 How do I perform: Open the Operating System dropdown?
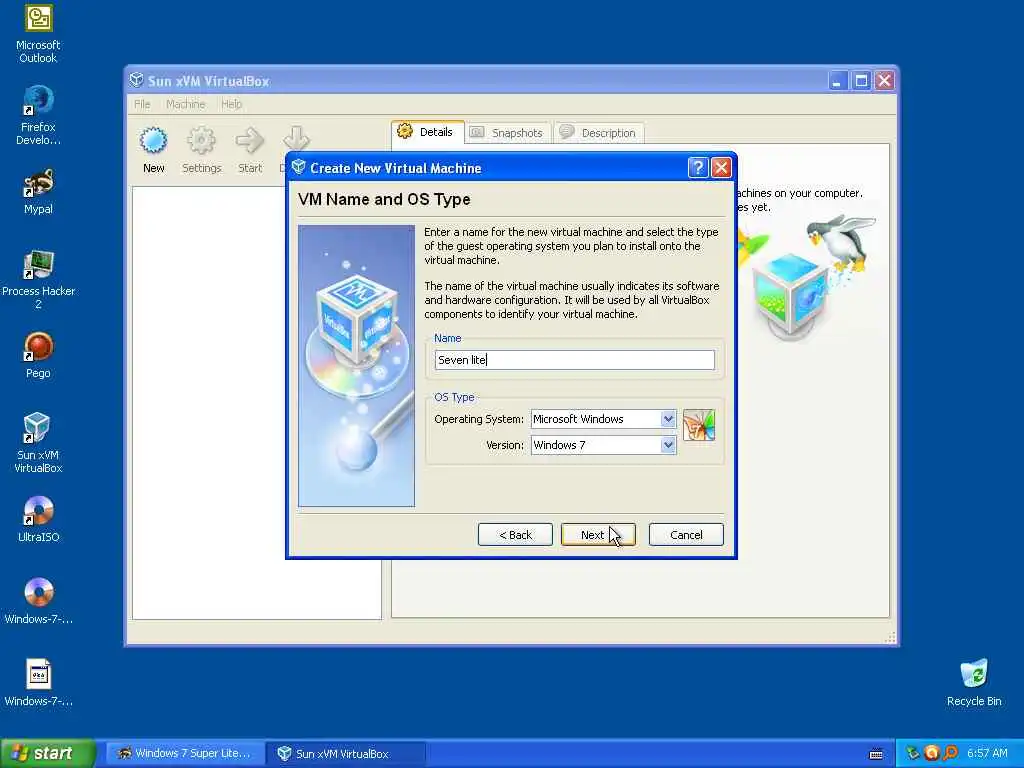point(667,419)
